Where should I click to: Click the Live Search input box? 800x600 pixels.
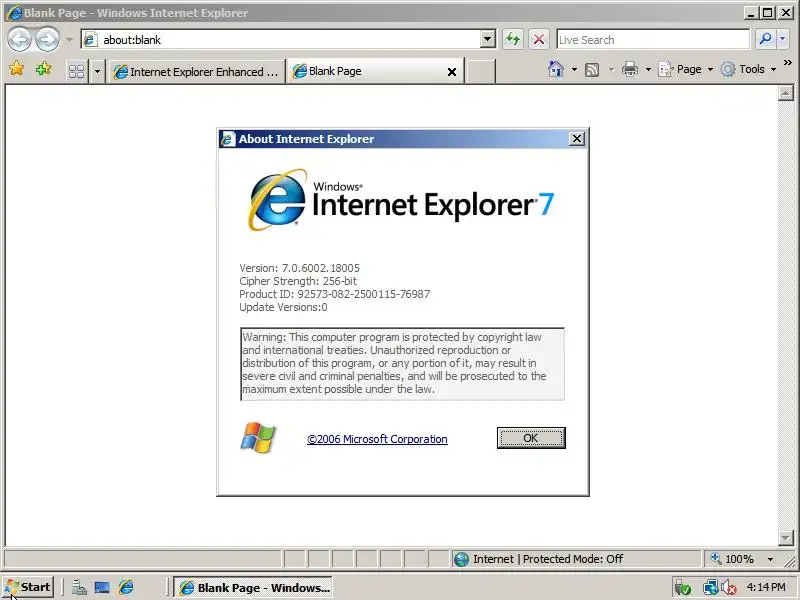[x=653, y=39]
